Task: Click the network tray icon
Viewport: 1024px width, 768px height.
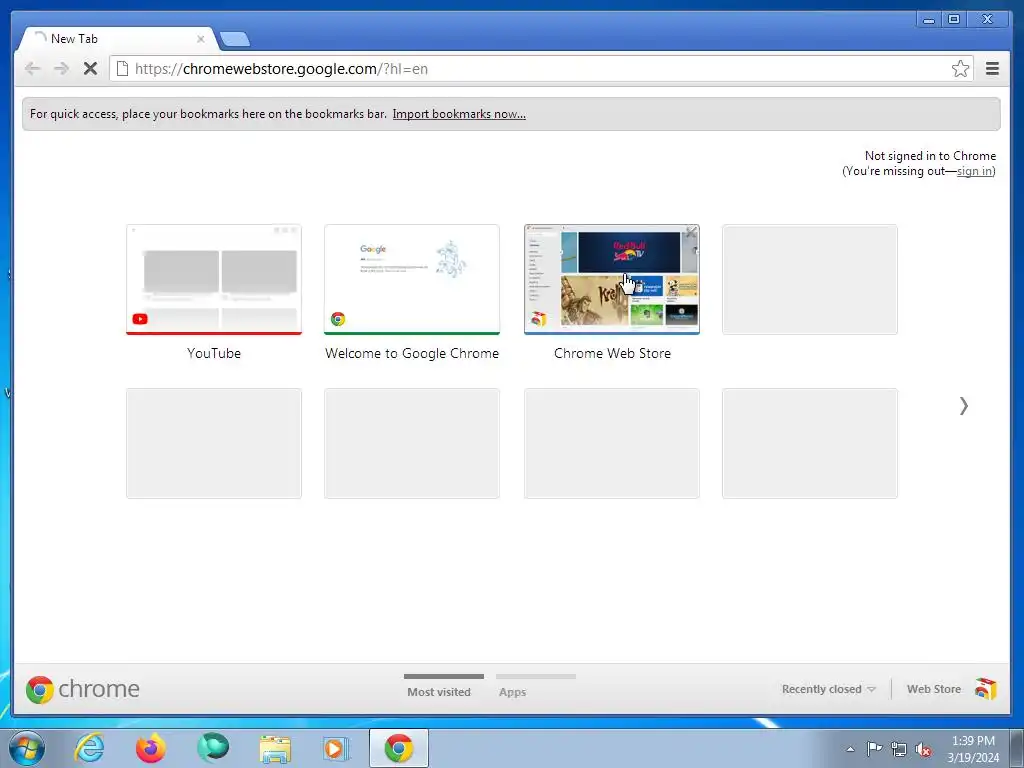Action: tap(899, 749)
